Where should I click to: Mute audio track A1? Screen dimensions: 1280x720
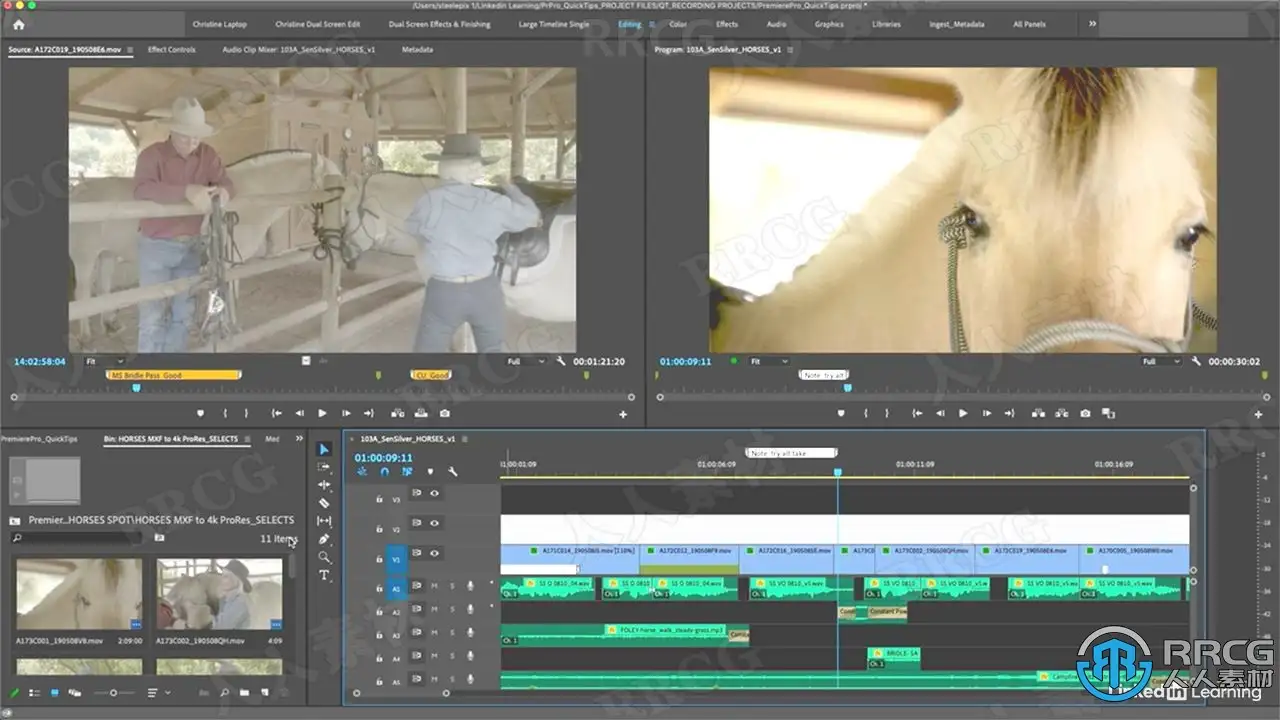coord(434,586)
